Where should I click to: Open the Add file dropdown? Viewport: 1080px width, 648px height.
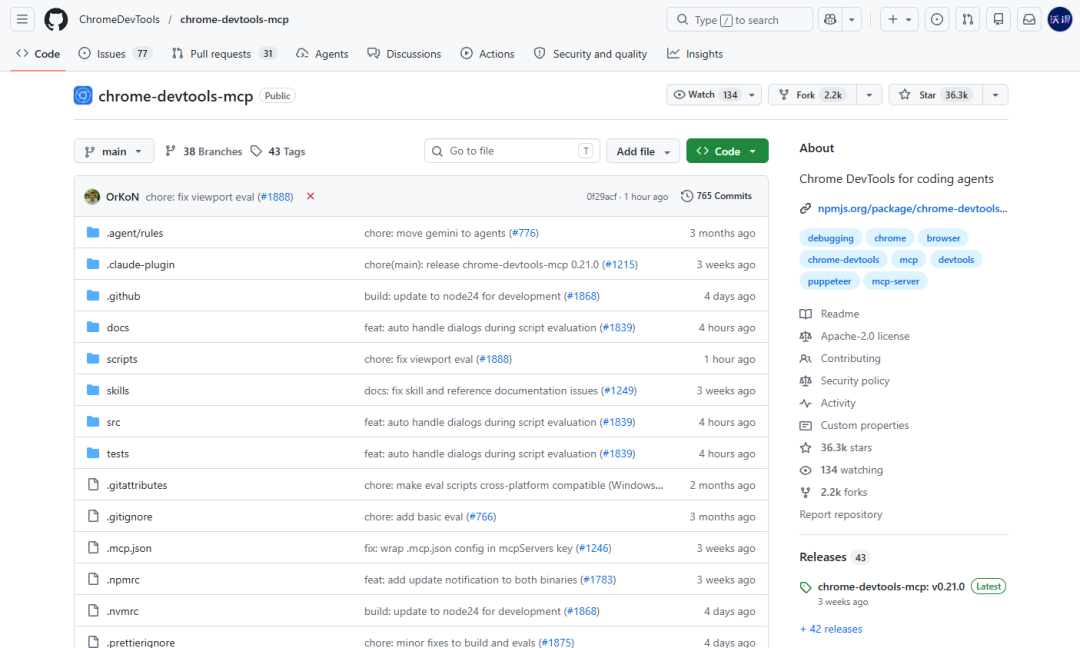pyautogui.click(x=643, y=150)
